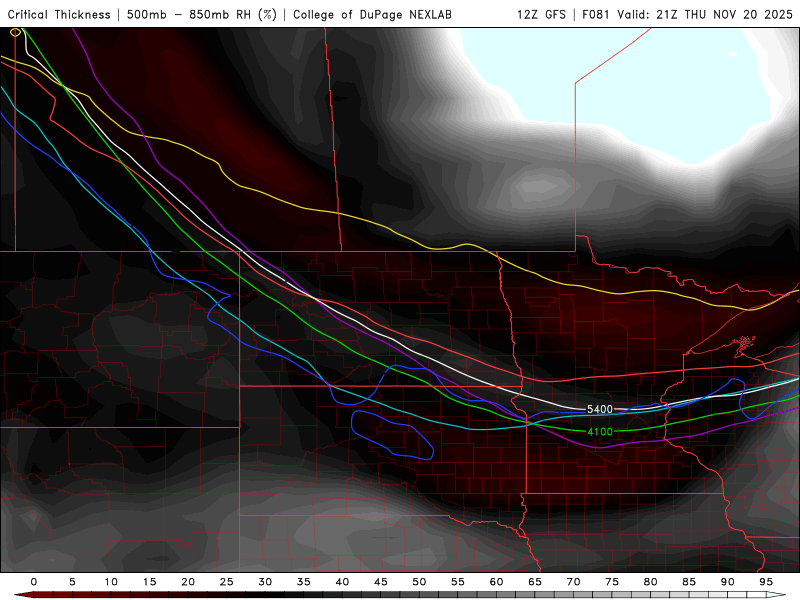Viewport: 800px width, 600px height.
Task: Click the color bar value 10
Action: pos(111,582)
